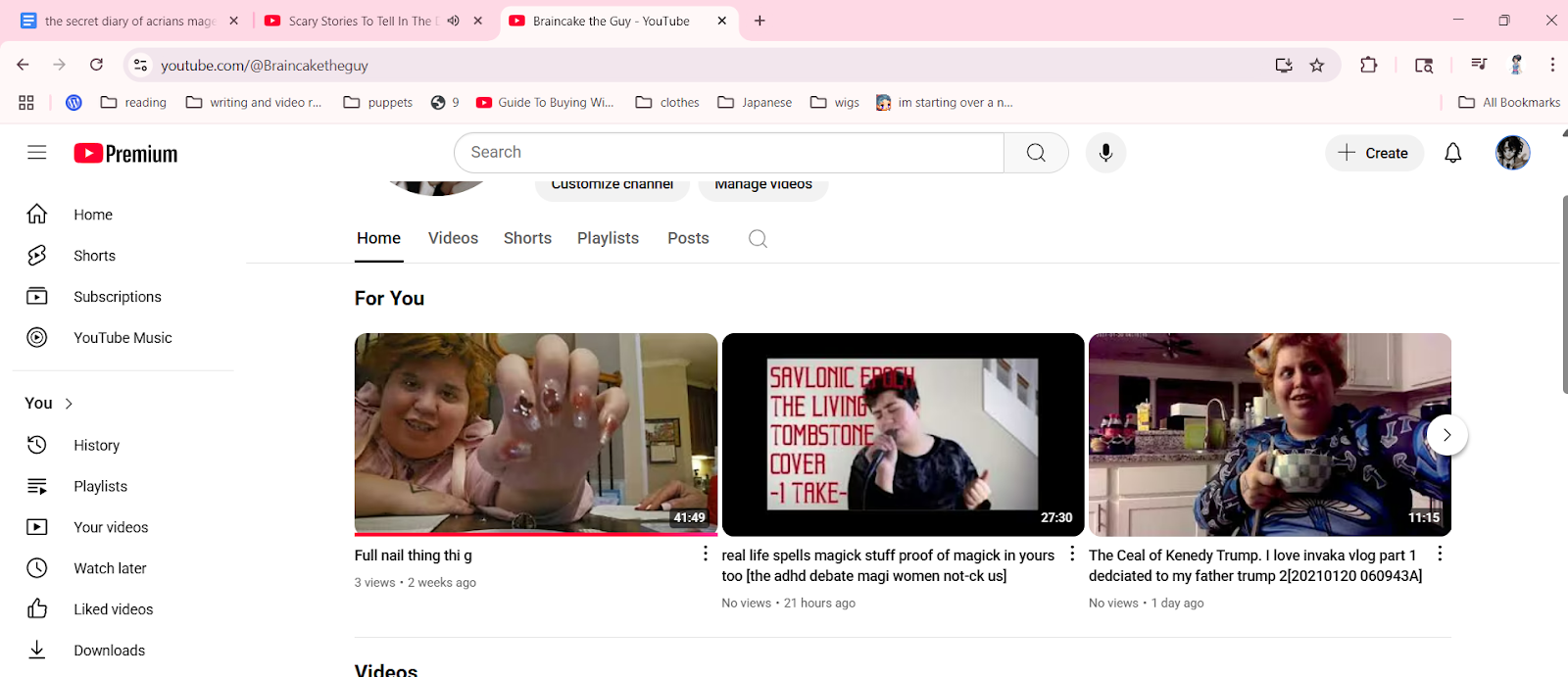Open browser extensions puzzle icon
The image size is (1568, 677).
(1369, 65)
